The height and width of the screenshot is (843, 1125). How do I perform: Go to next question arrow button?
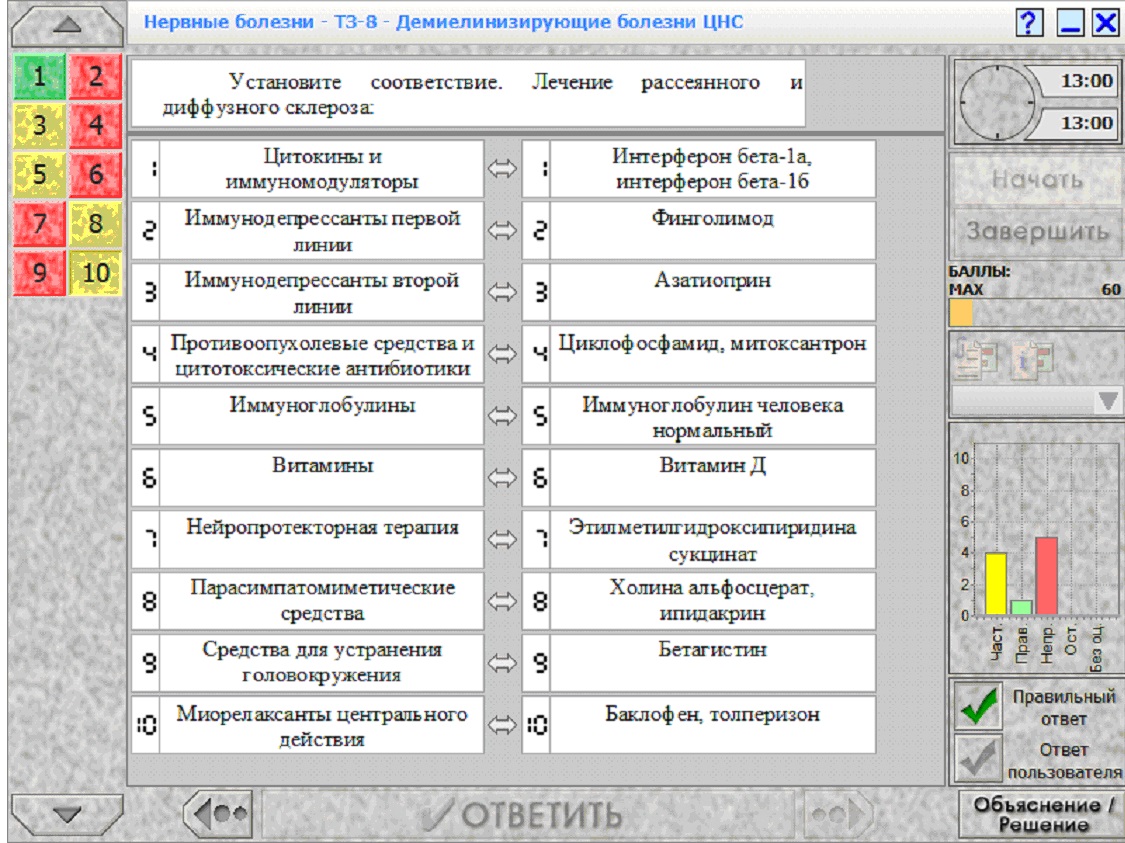tap(839, 814)
